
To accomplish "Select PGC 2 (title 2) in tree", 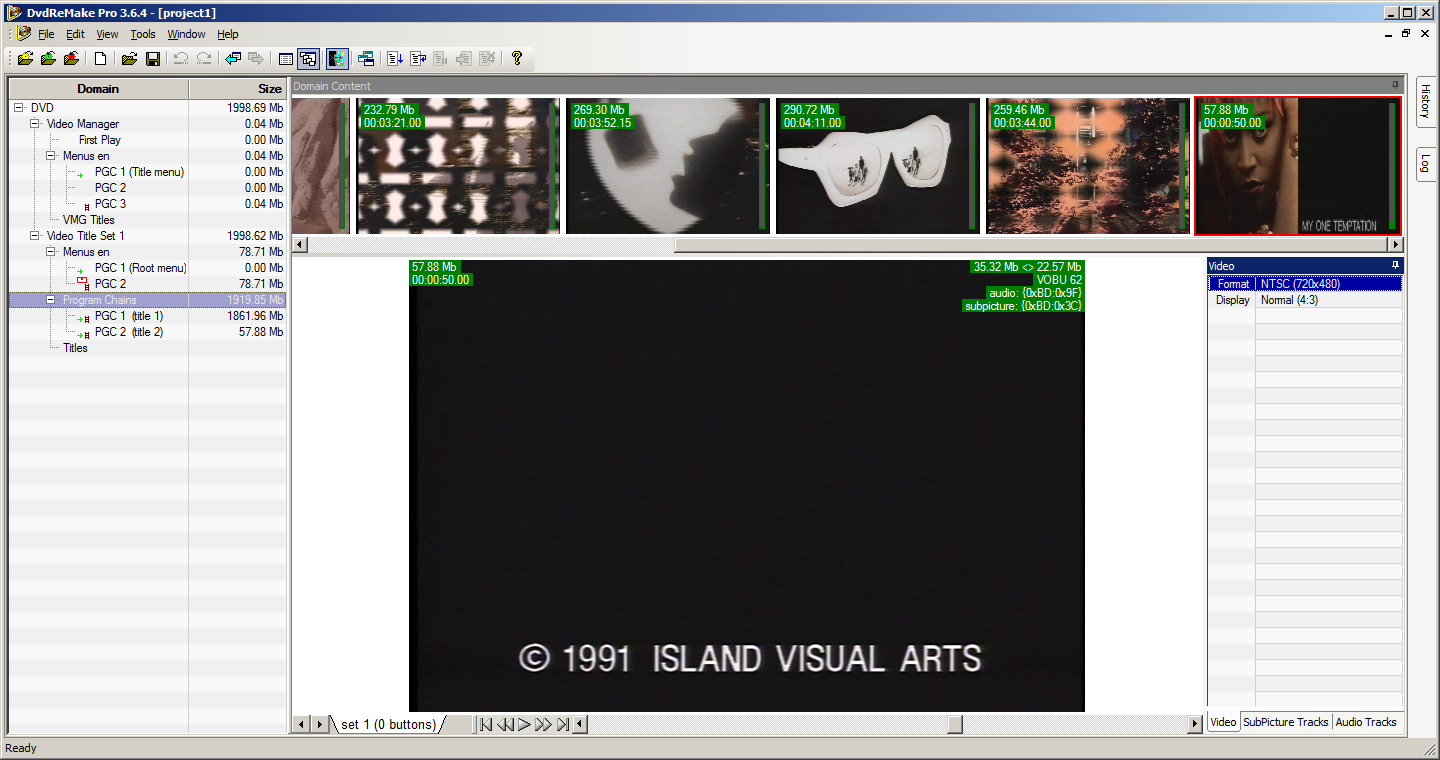I will (129, 332).
